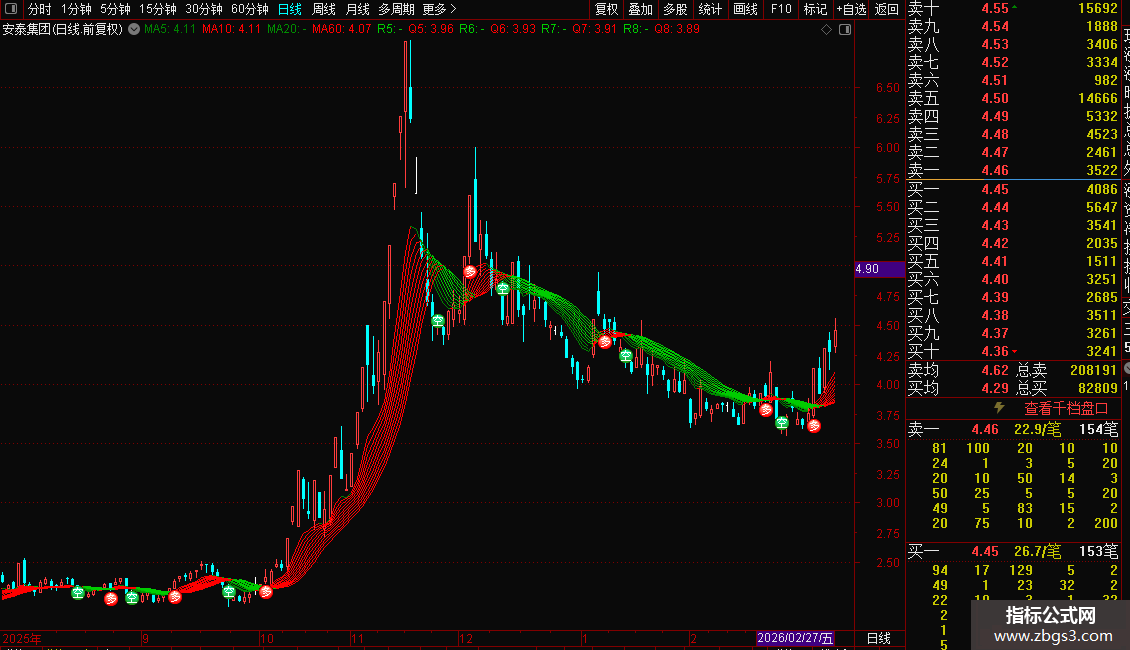Click the stock title 安泰集团(日线.前复权)
Viewport: 1130px width, 650px height.
(x=63, y=30)
